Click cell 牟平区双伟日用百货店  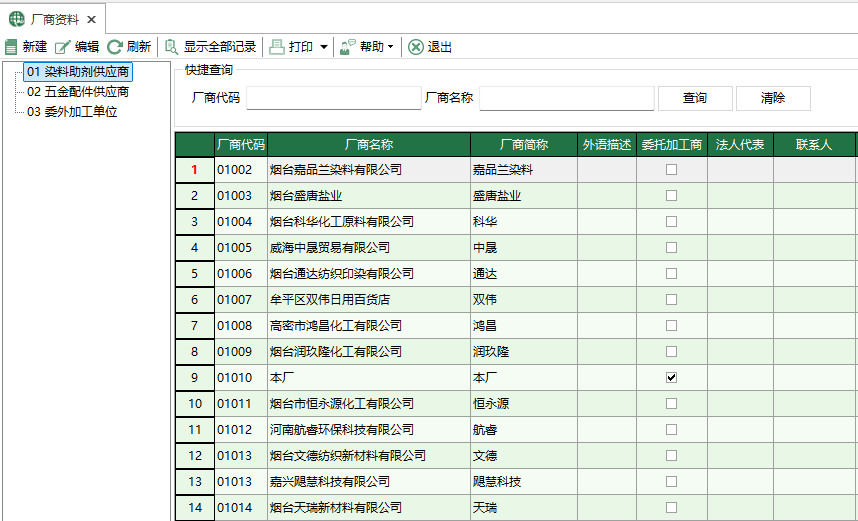369,299
